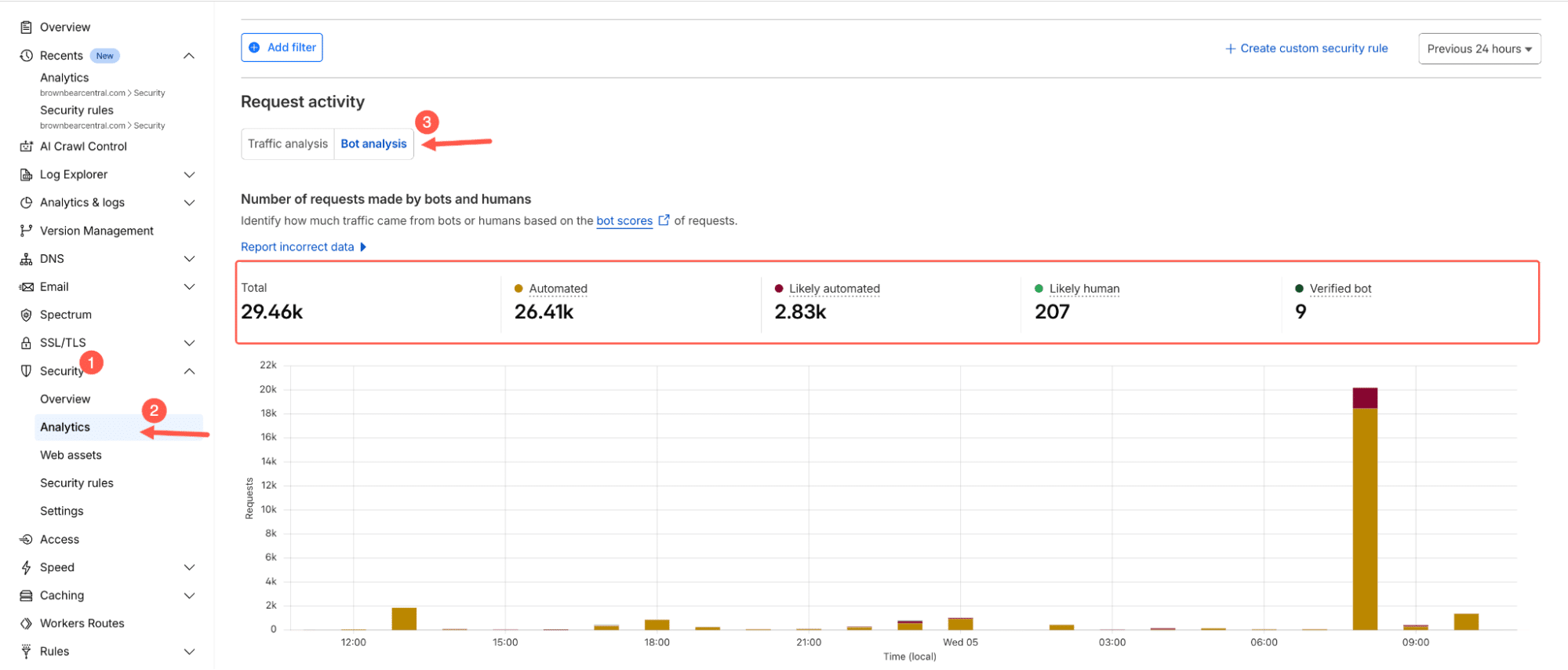Open Security rules under the Security section
1568x670 pixels.
click(x=77, y=483)
